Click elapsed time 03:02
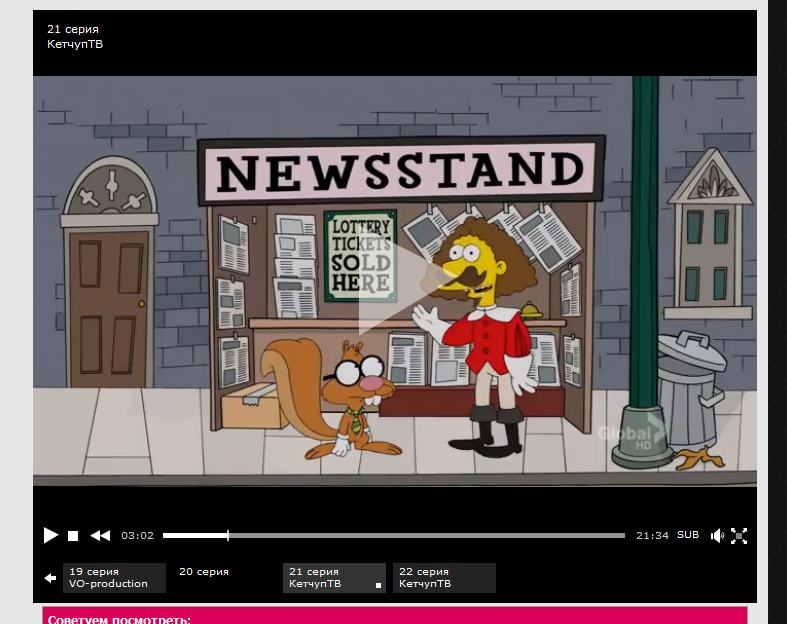787x624 pixels. click(x=138, y=536)
